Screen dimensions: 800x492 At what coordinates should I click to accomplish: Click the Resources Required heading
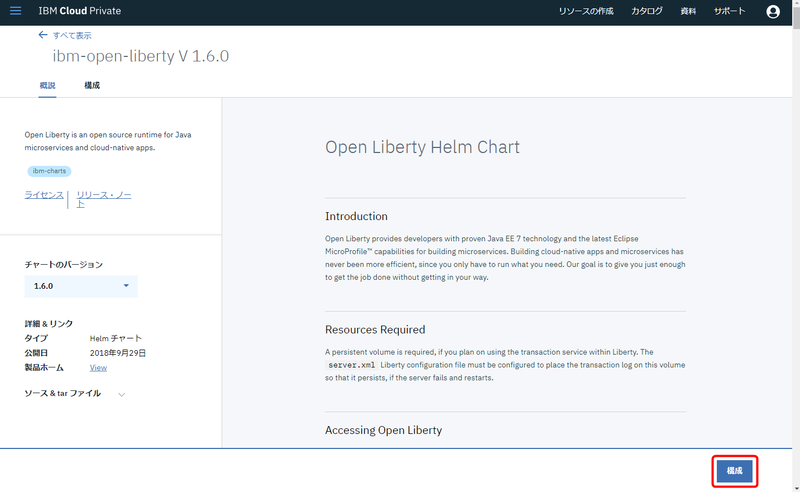click(375, 330)
